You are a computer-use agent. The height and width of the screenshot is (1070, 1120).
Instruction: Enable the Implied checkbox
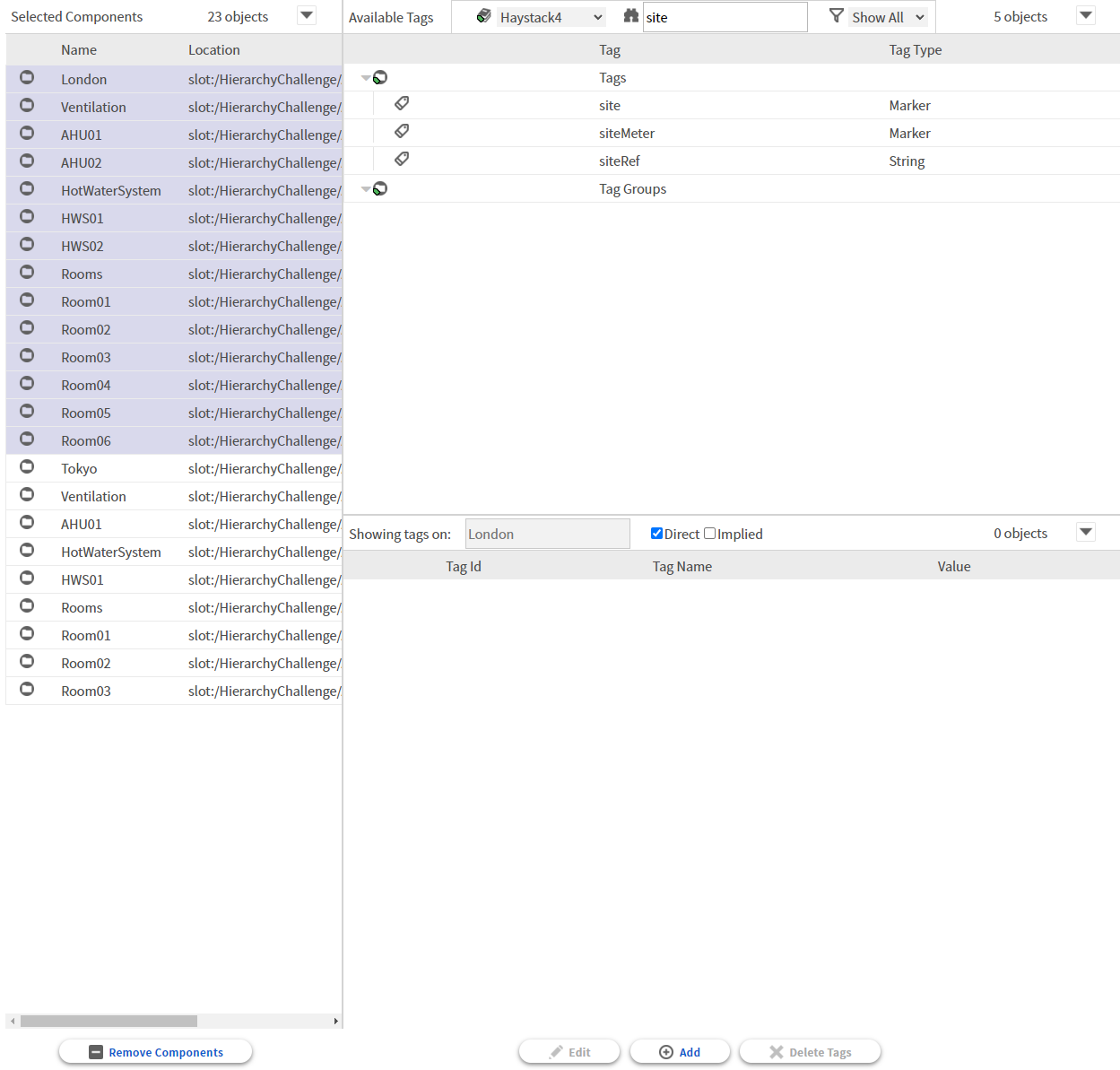[x=709, y=534]
